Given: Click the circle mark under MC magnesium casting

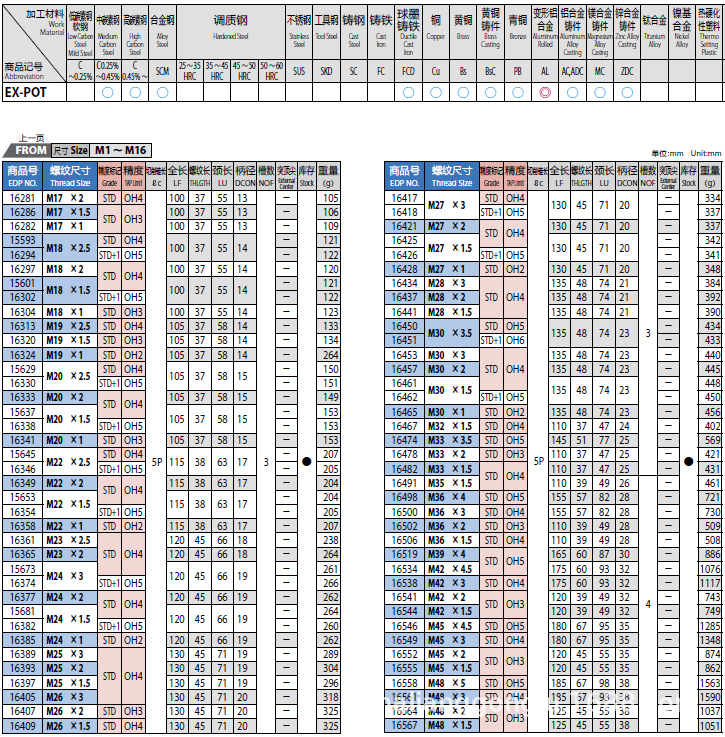Looking at the screenshot, I should click(x=599, y=93).
